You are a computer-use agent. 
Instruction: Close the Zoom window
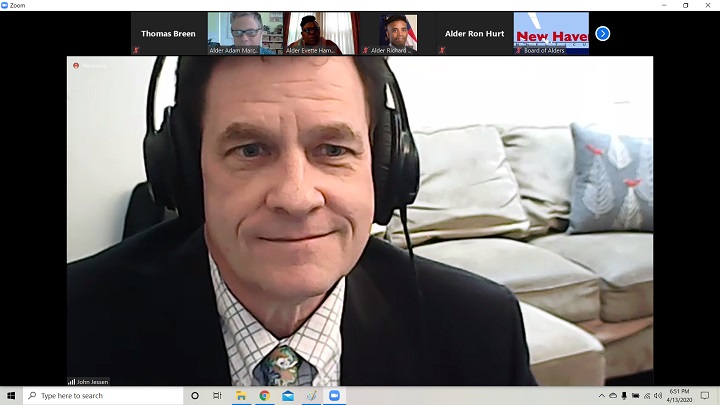[x=708, y=5]
